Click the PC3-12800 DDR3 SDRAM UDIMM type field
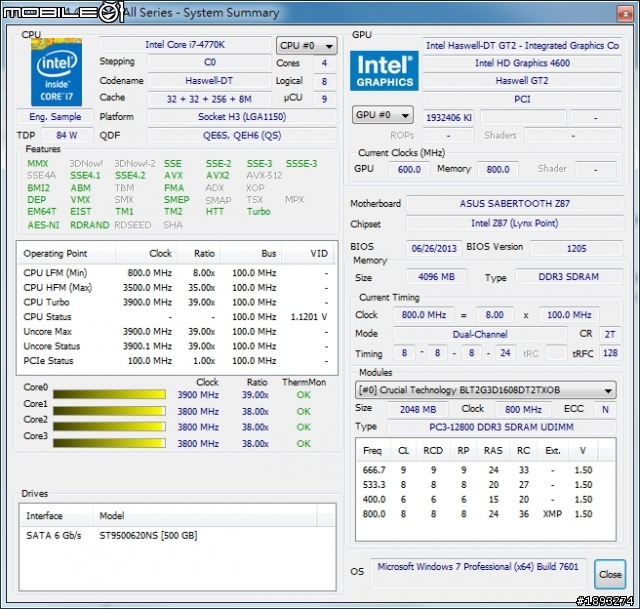Viewport: 640px width, 609px height. point(501,427)
